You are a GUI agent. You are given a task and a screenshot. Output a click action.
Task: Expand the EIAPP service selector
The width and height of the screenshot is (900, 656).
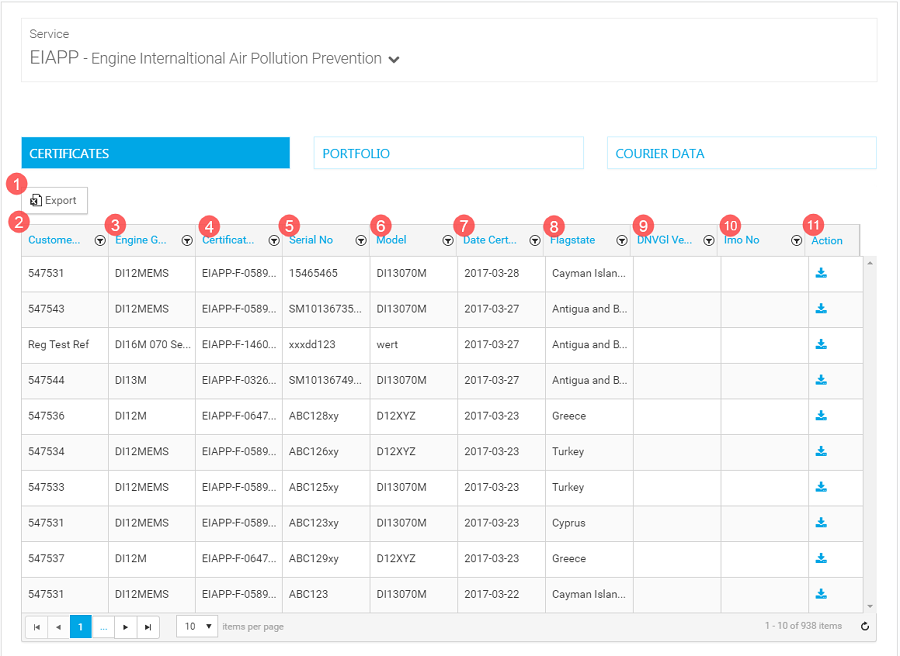point(394,60)
